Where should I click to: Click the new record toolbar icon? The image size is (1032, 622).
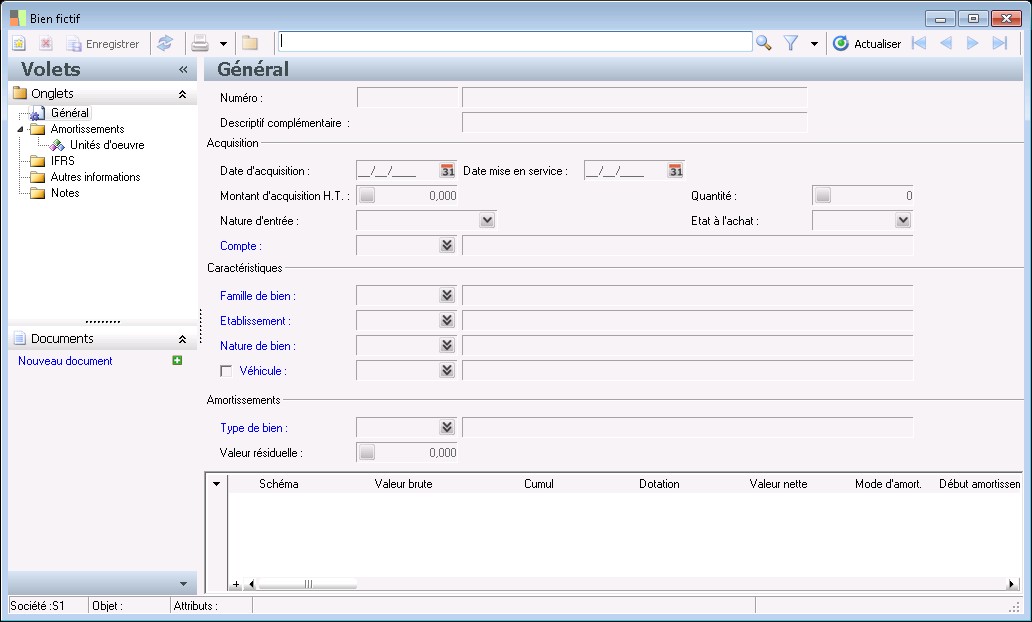tap(19, 44)
